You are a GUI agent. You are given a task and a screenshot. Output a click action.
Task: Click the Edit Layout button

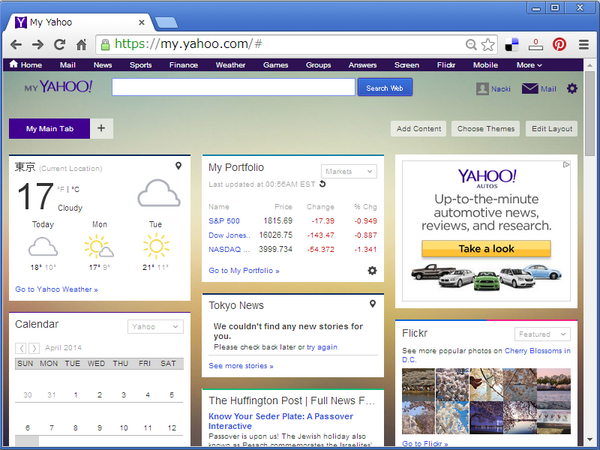(552, 129)
